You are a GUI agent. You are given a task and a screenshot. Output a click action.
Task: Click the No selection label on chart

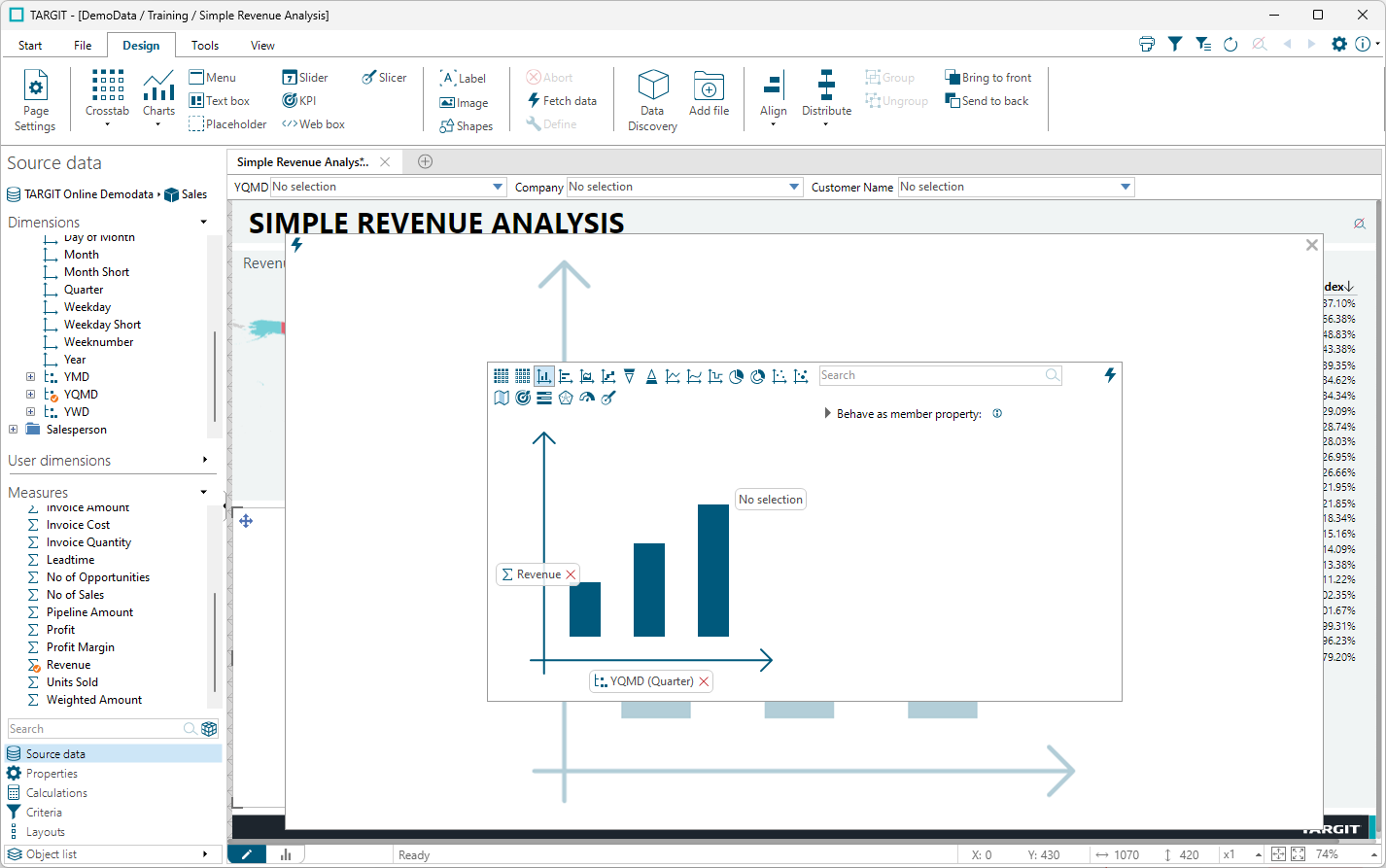click(x=771, y=500)
